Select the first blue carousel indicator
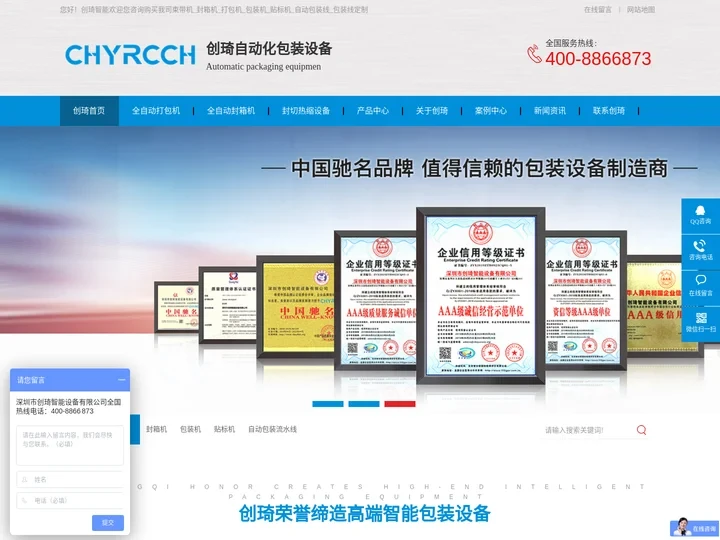 point(328,404)
